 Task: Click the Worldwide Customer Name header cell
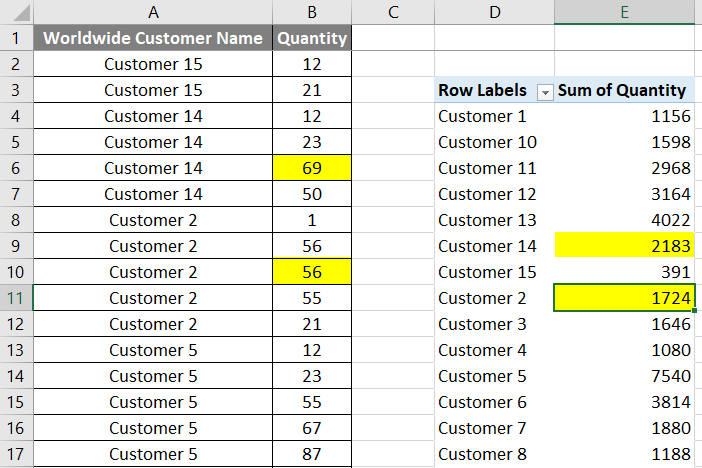click(153, 38)
